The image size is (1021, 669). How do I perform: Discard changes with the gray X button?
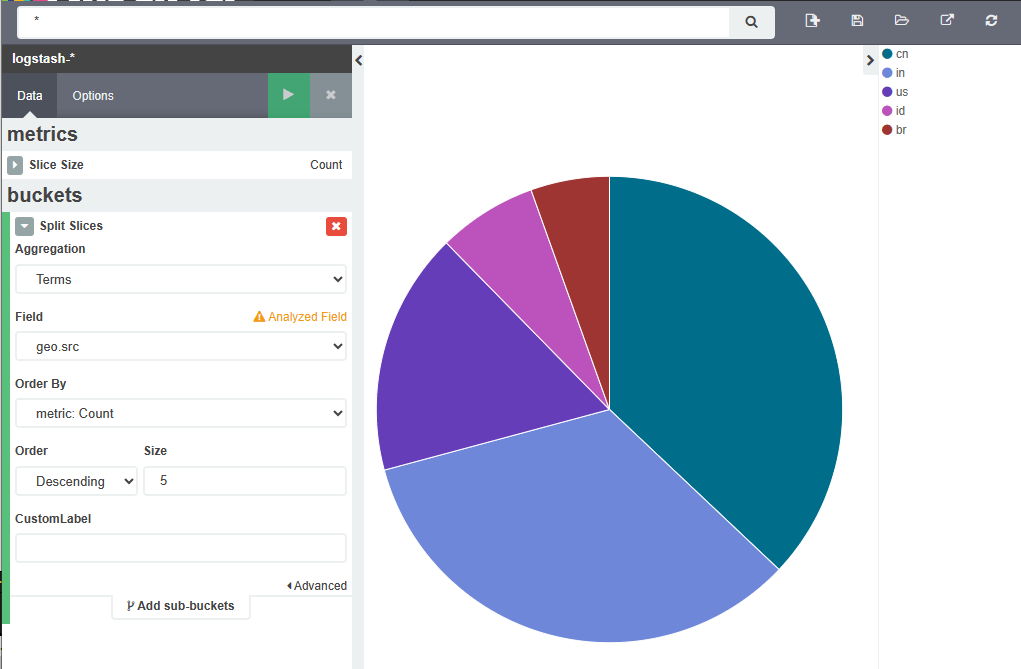point(331,95)
